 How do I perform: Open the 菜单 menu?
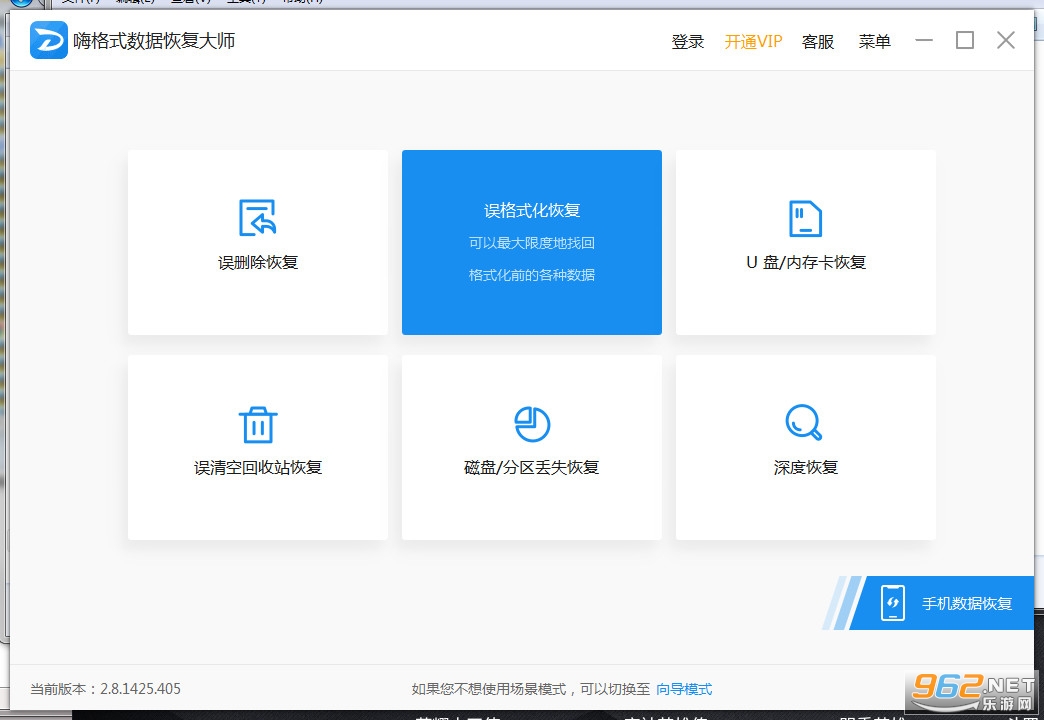point(874,42)
